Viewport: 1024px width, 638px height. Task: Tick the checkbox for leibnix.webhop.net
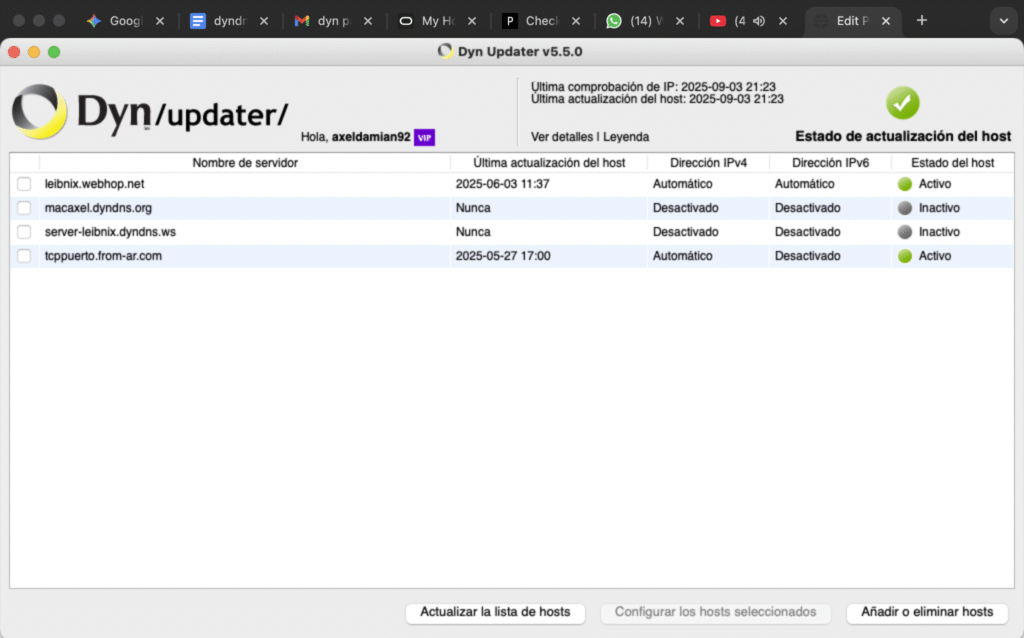[24, 184]
